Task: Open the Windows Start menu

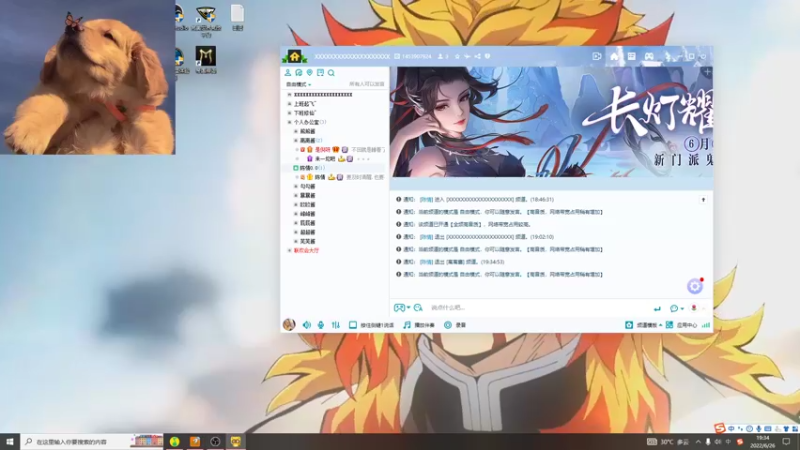Action: [10, 441]
